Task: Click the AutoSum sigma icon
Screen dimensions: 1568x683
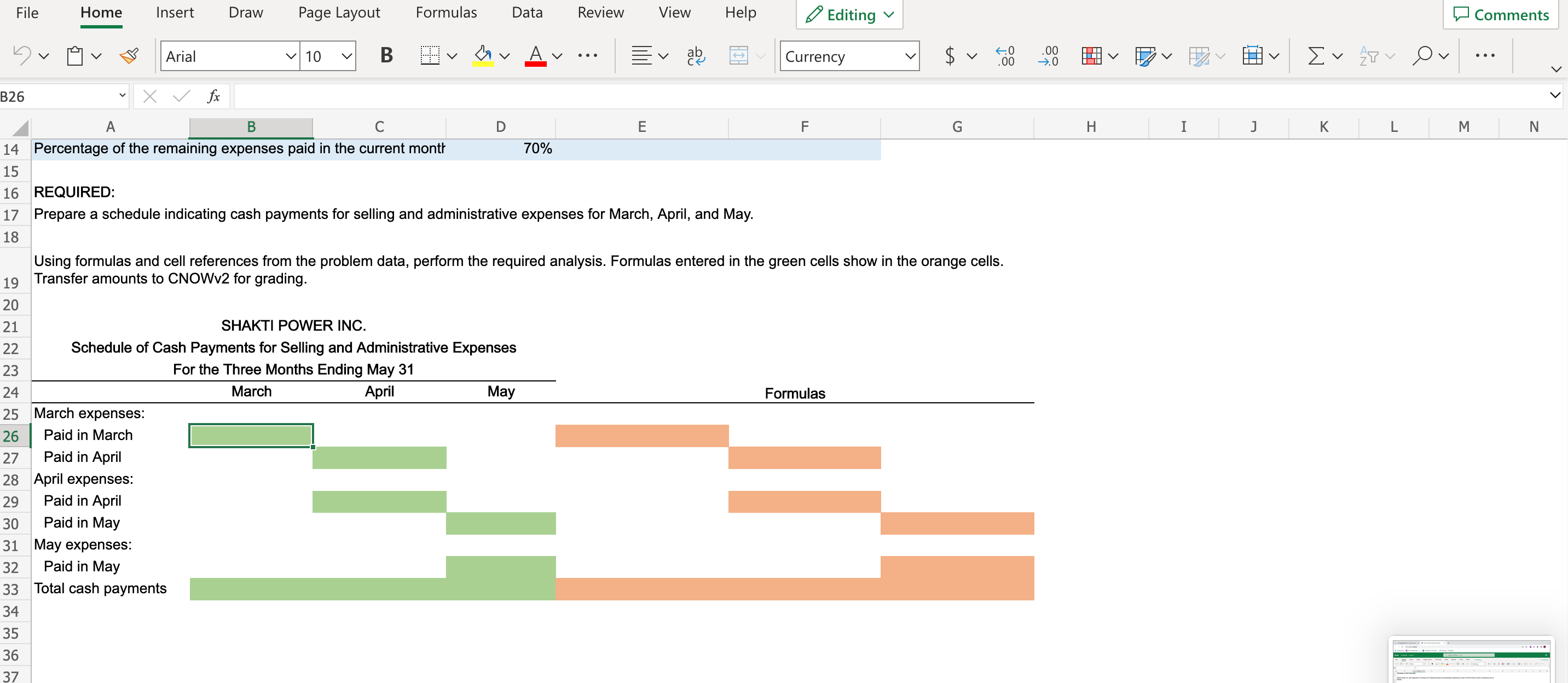Action: 1315,56
